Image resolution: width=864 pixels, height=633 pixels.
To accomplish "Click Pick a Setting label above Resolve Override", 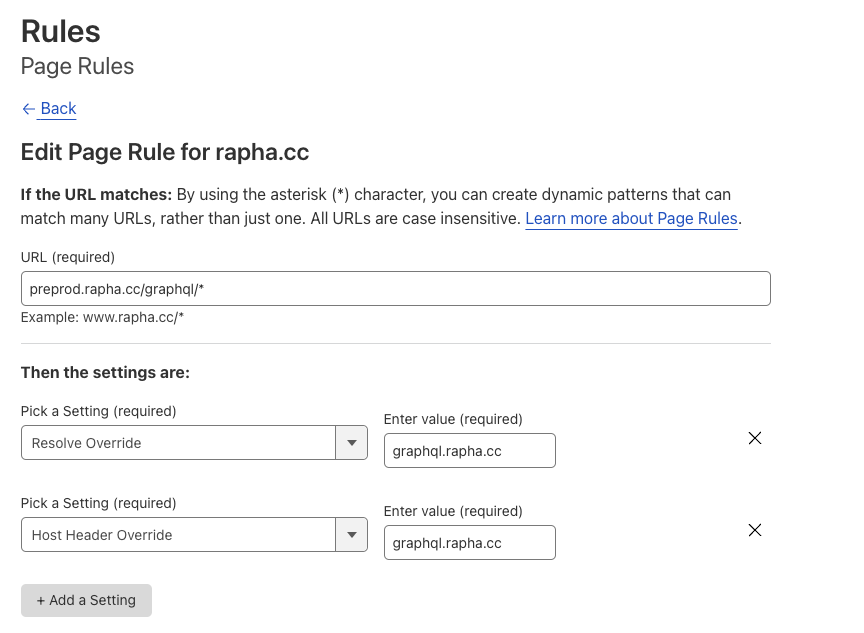I will tap(98, 411).
